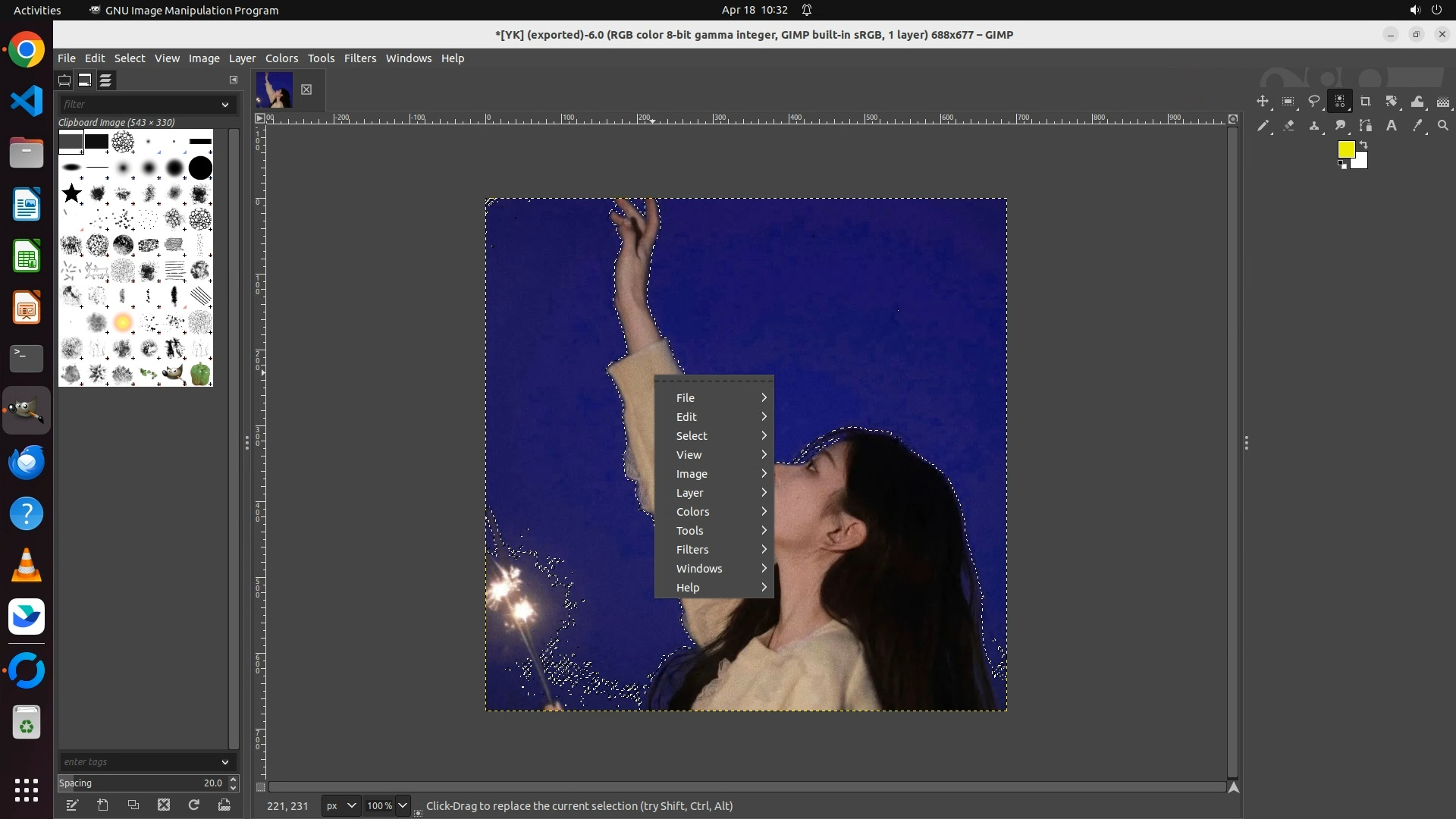The height and width of the screenshot is (819, 1456).
Task: Toggle Quick Mask at canvas corner
Action: [x=261, y=787]
